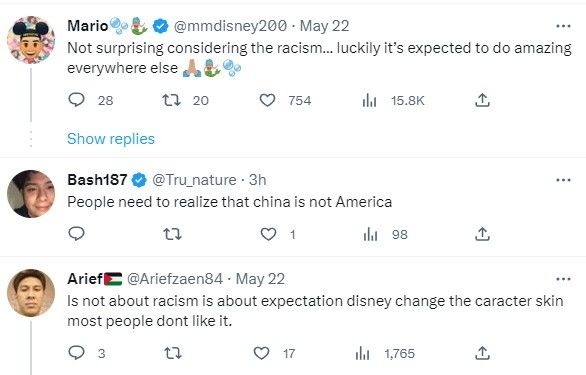This screenshot has width=586, height=375.
Task: Share Mario's tweet via upload icon
Action: point(482,100)
